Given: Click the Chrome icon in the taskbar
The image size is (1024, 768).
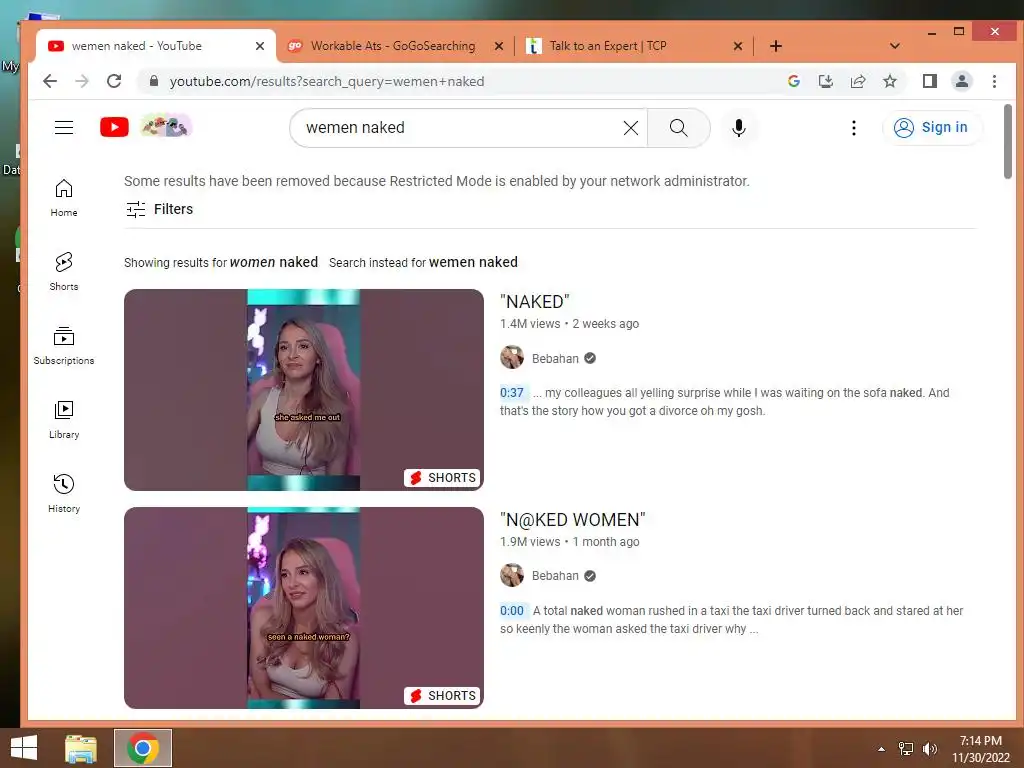Looking at the screenshot, I should [143, 748].
